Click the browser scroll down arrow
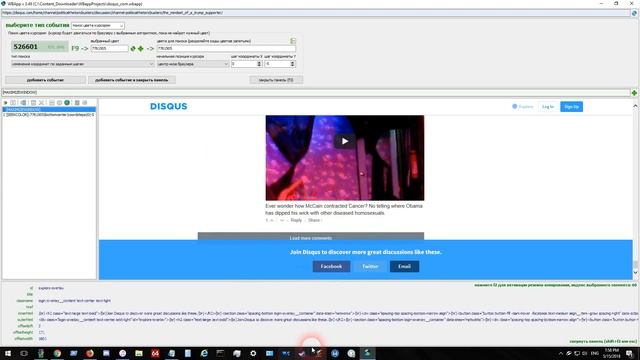The height and width of the screenshot is (360, 640). click(x=635, y=272)
